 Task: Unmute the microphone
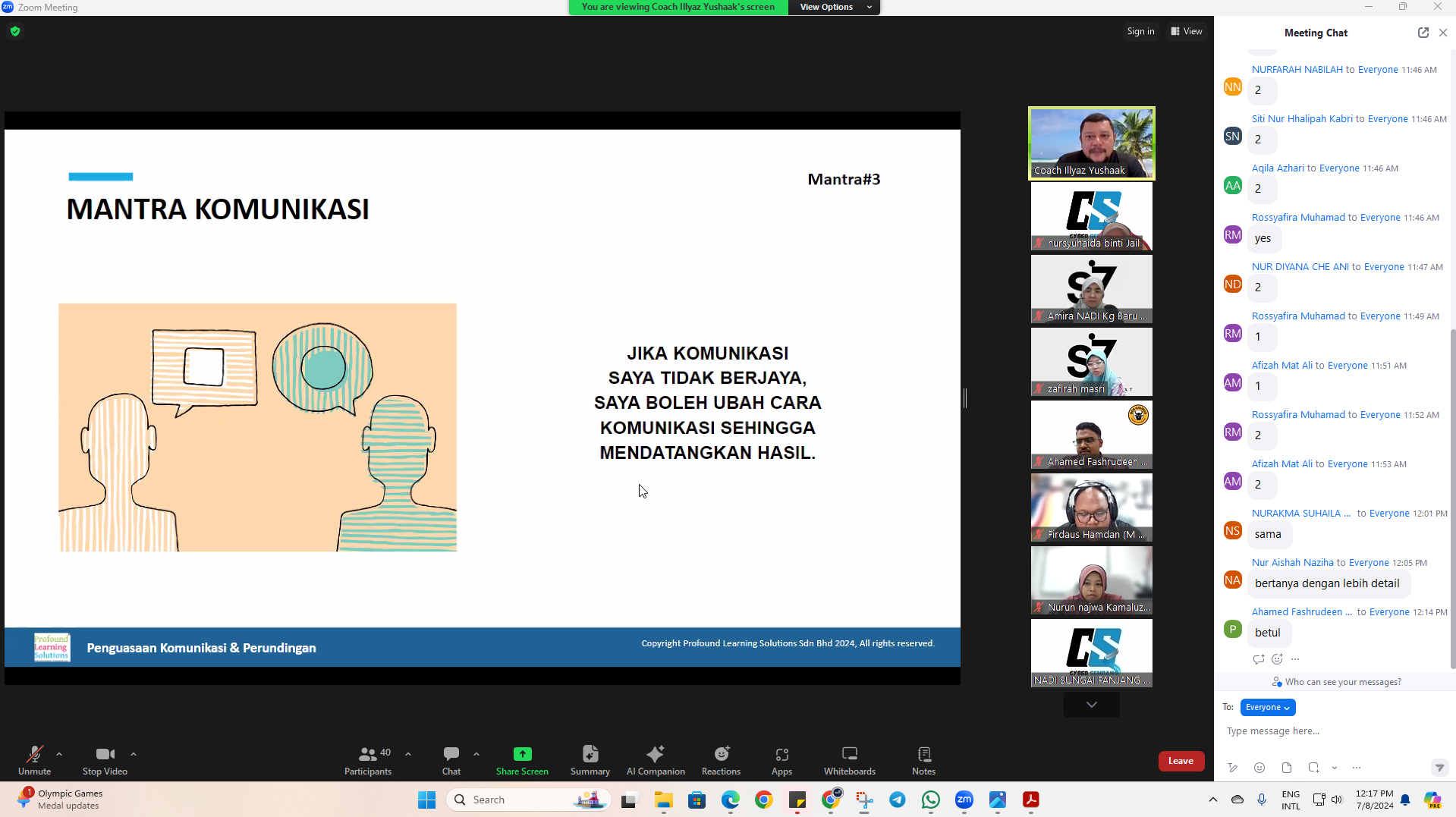coord(34,760)
